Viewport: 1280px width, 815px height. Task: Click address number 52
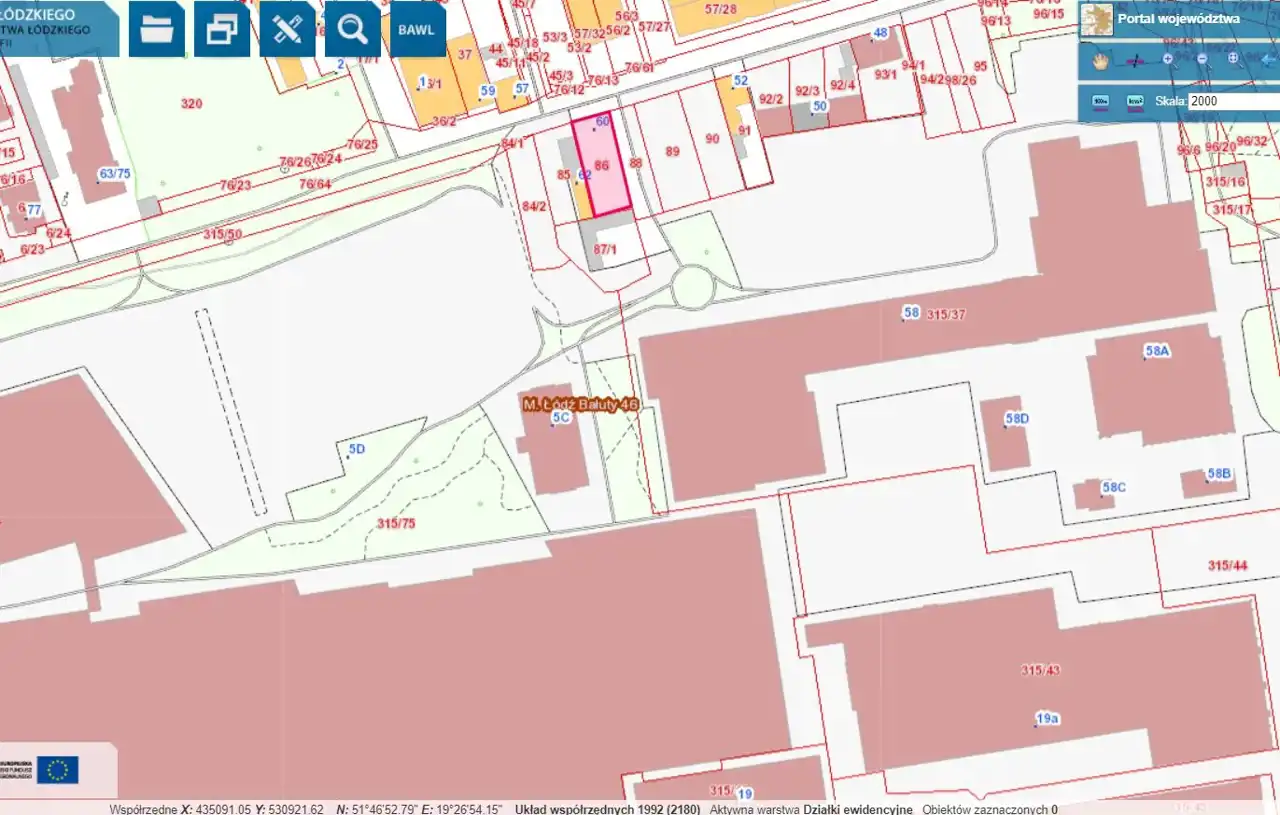coord(740,80)
